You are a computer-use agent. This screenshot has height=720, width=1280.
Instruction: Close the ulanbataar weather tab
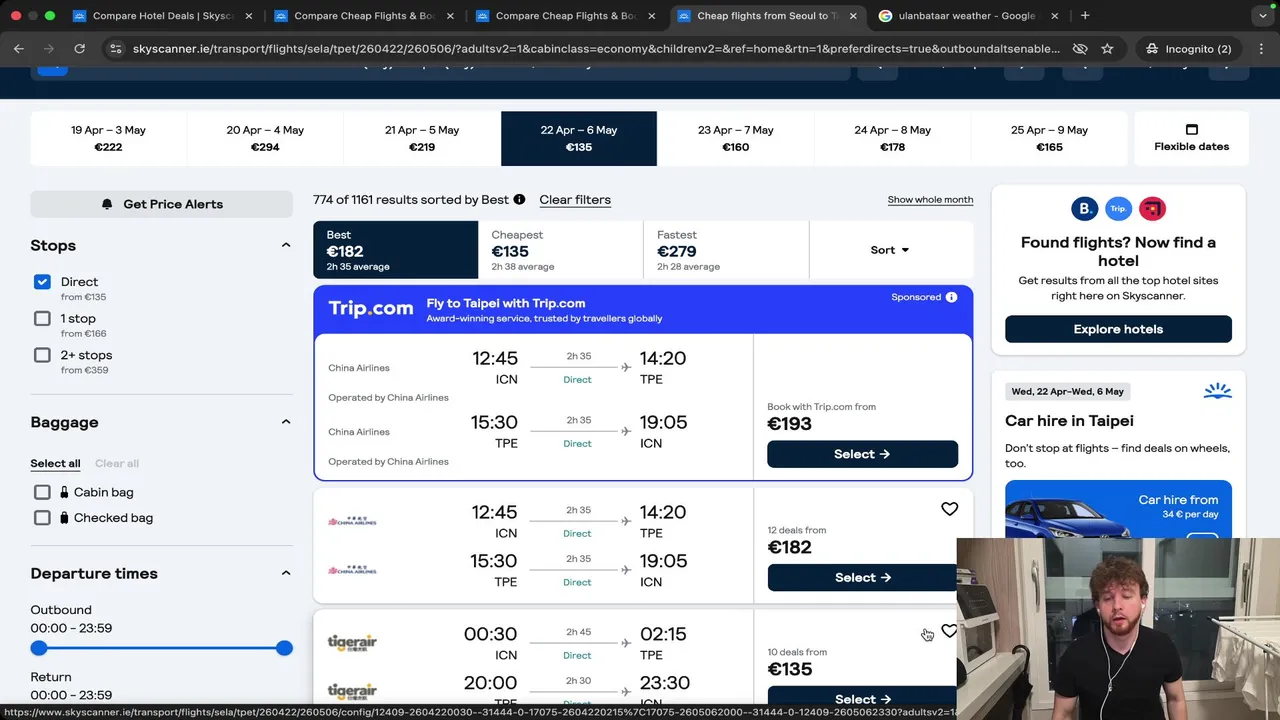pyautogui.click(x=1053, y=16)
